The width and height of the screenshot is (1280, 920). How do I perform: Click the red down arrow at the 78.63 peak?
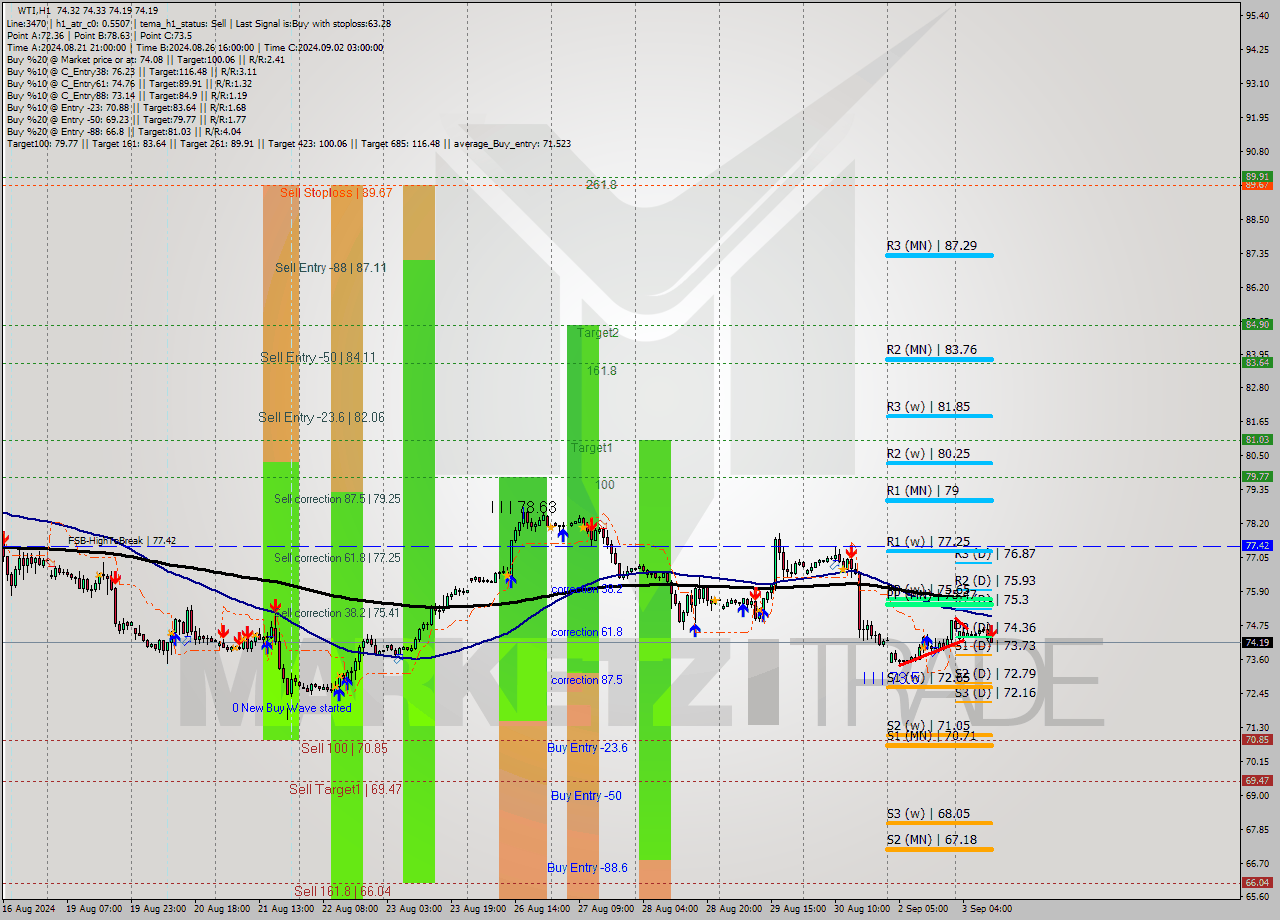point(592,526)
